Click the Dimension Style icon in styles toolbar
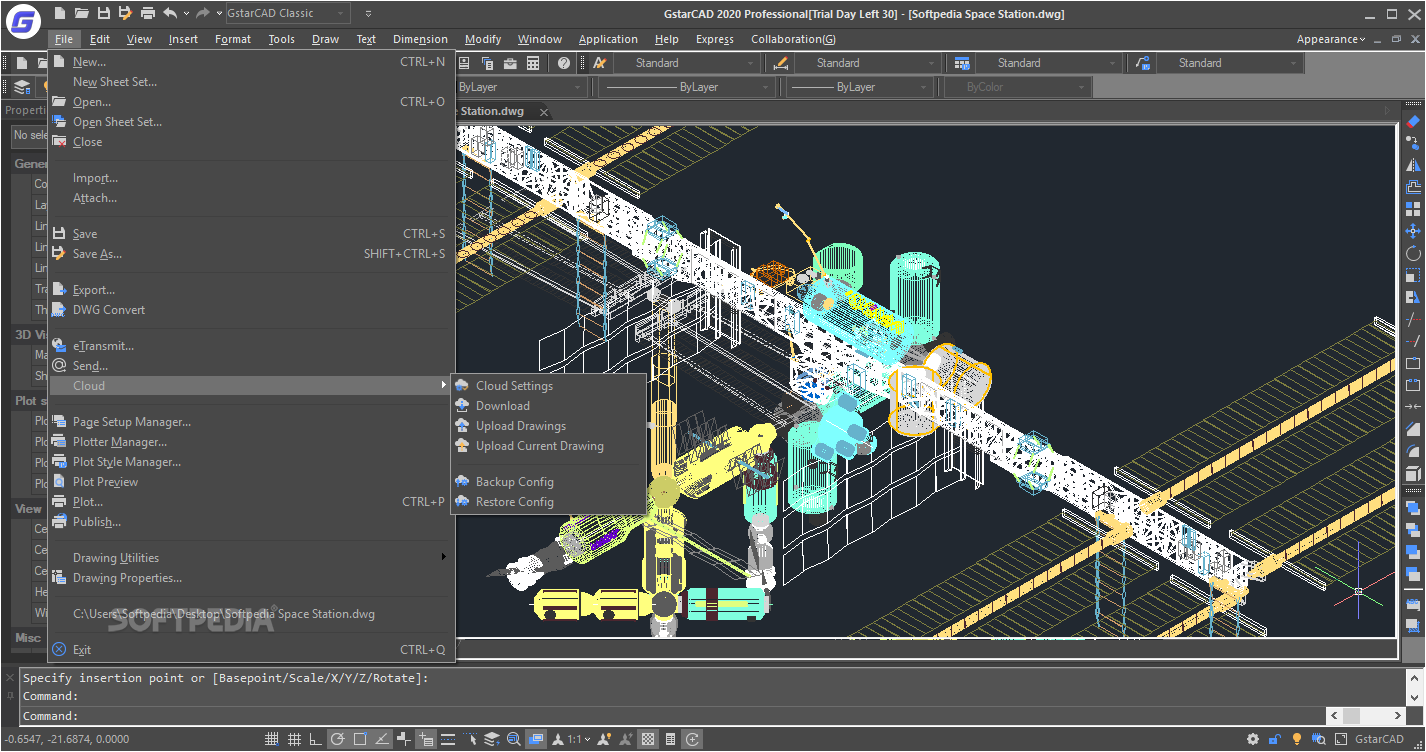Image resolution: width=1426 pixels, height=752 pixels. coord(781,63)
